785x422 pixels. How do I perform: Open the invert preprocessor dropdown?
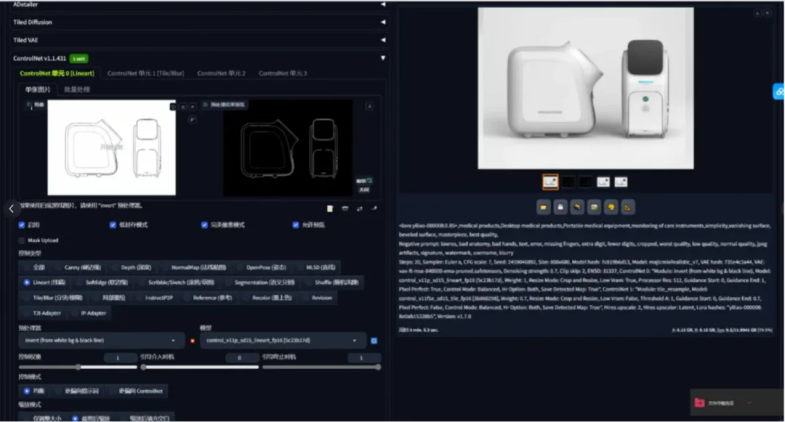(100, 341)
